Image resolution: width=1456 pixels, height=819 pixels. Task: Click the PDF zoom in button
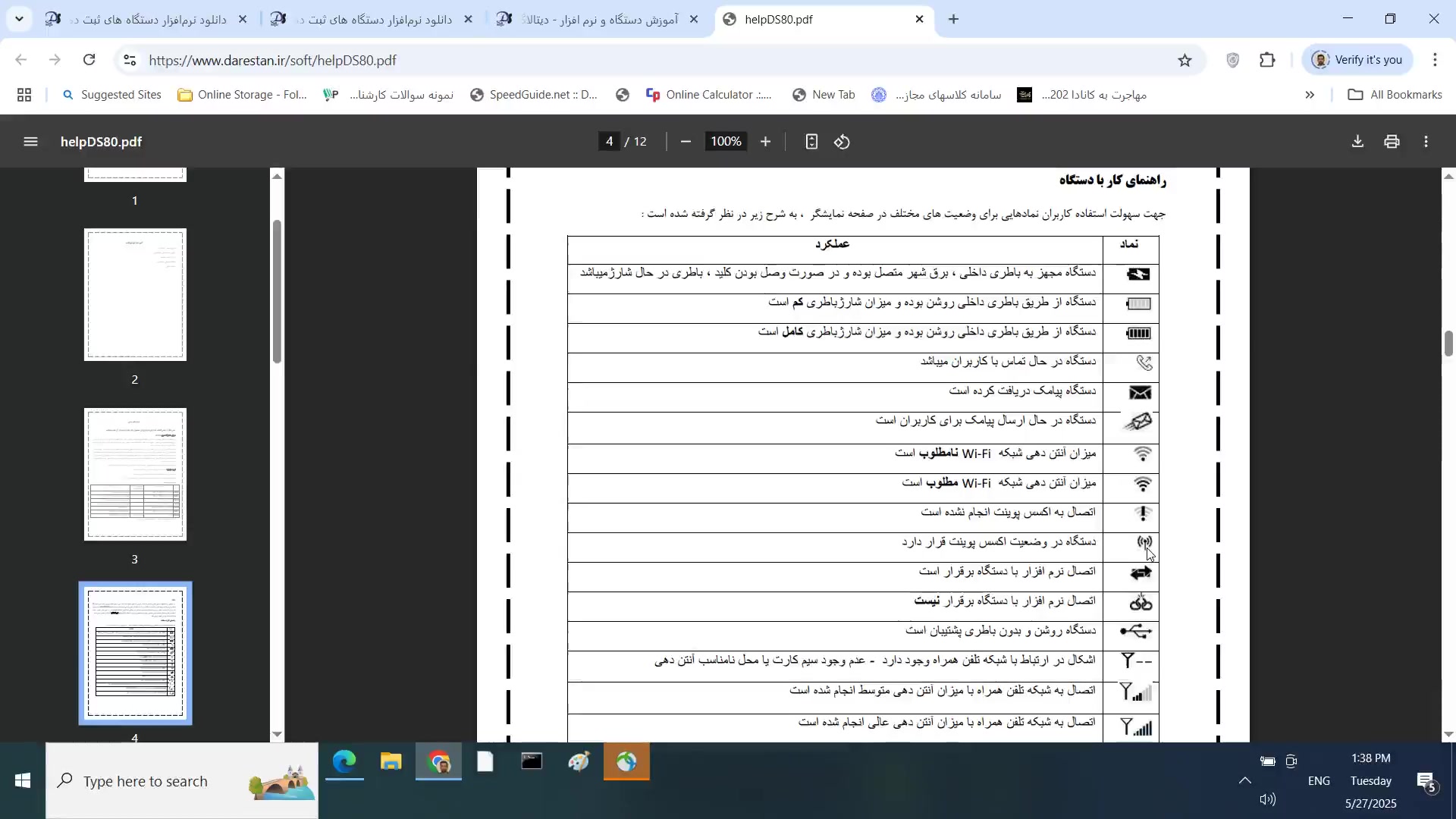tap(765, 142)
